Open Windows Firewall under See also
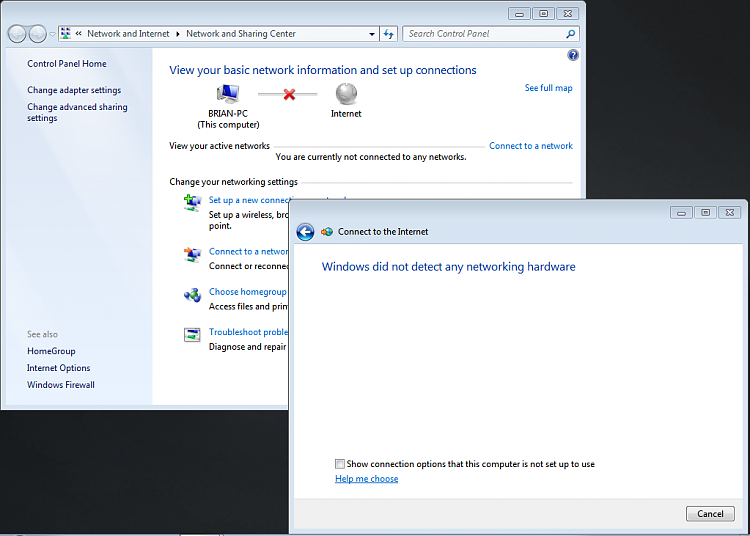The width and height of the screenshot is (750, 536). click(x=61, y=385)
